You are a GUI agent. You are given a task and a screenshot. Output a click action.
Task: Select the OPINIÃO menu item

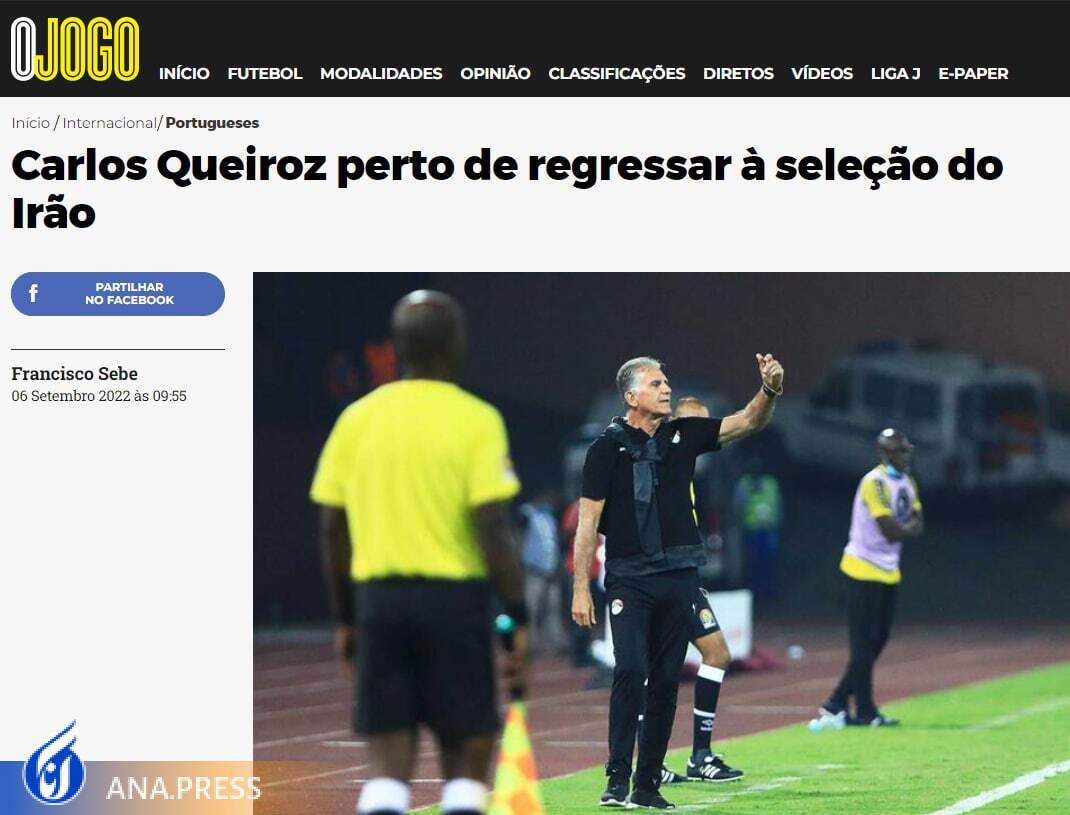495,73
